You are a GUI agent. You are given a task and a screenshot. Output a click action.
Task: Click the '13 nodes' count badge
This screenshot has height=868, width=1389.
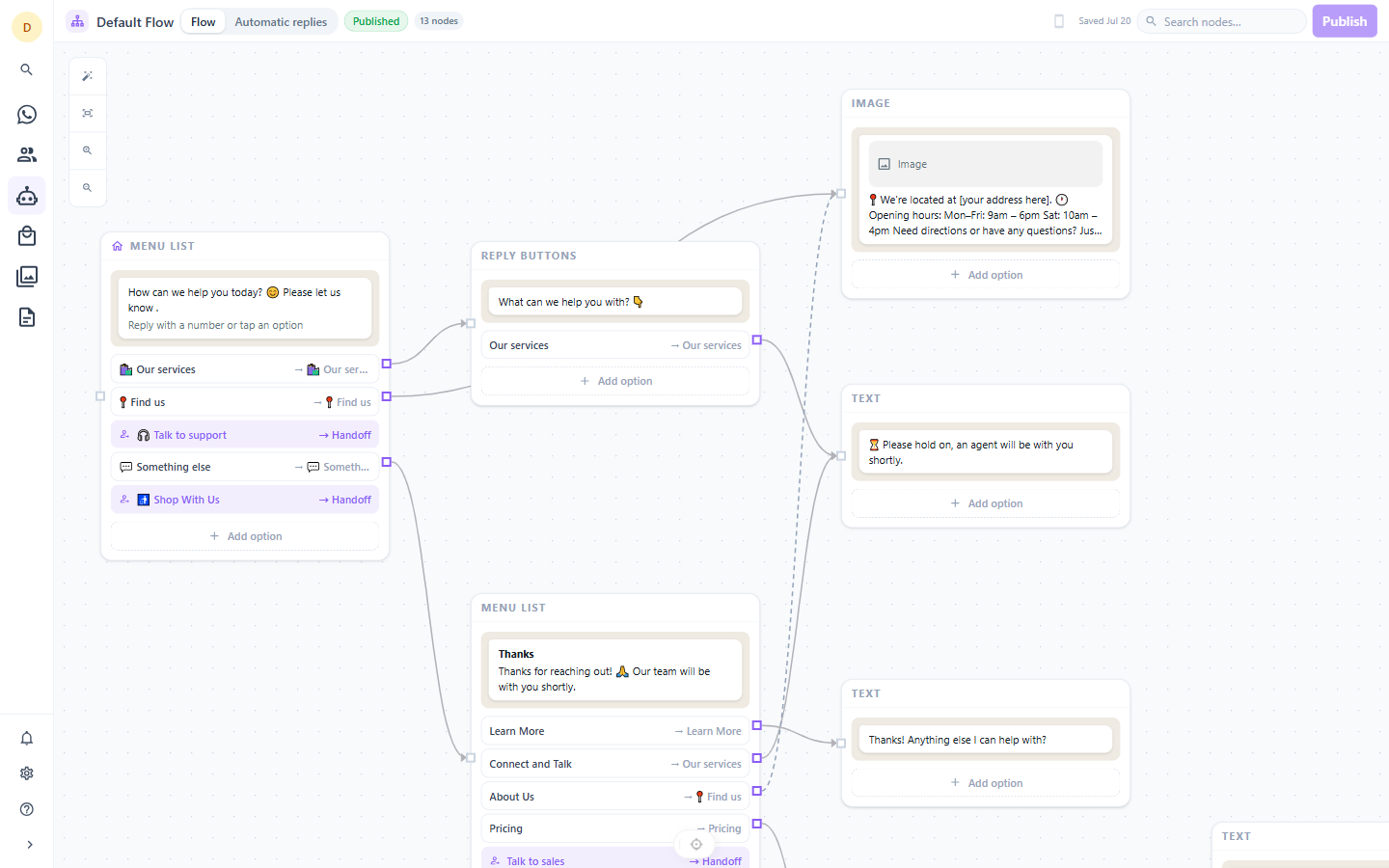[x=439, y=21]
